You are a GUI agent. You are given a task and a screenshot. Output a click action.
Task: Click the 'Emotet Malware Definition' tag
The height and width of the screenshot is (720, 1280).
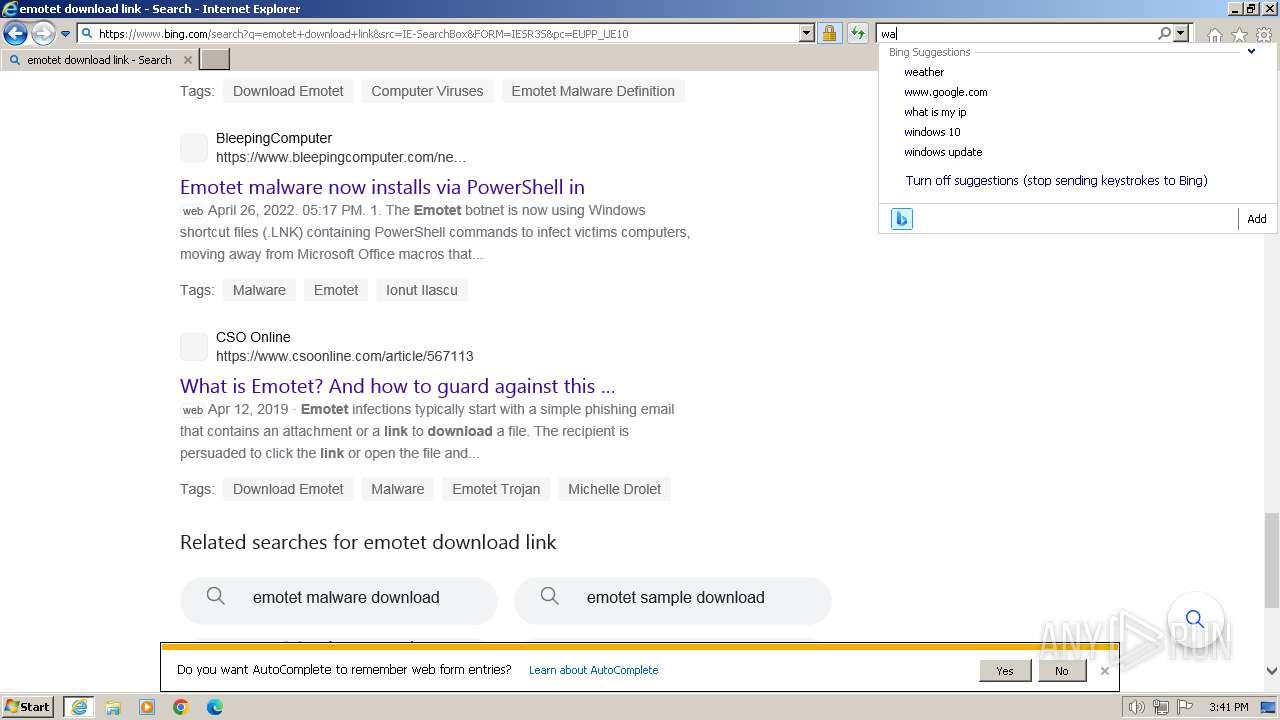pos(593,91)
